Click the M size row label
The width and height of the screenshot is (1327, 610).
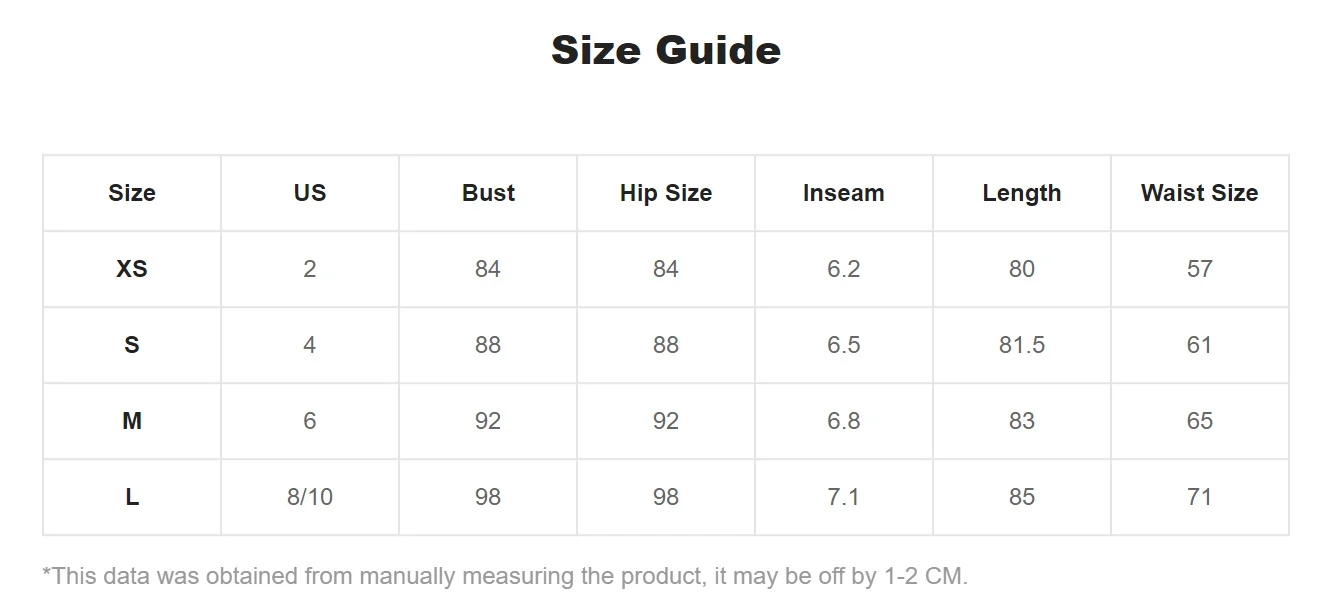(132, 421)
